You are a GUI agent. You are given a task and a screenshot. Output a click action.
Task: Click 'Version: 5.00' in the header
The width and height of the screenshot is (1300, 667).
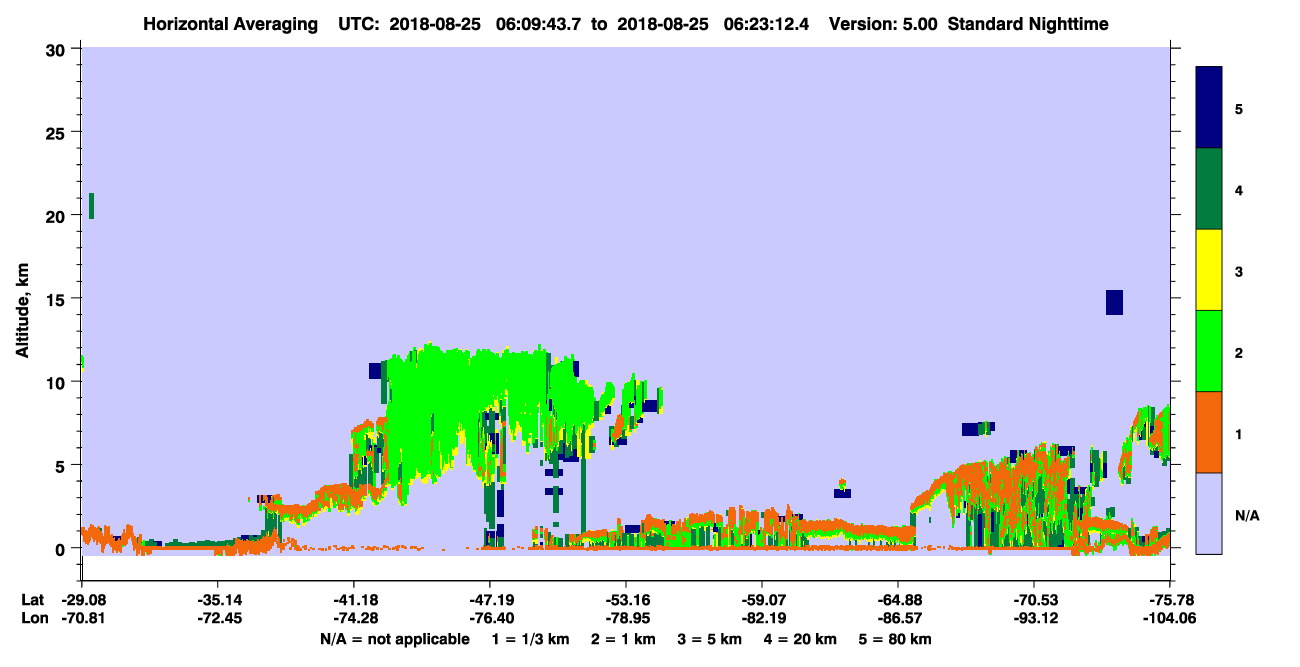(x=881, y=24)
